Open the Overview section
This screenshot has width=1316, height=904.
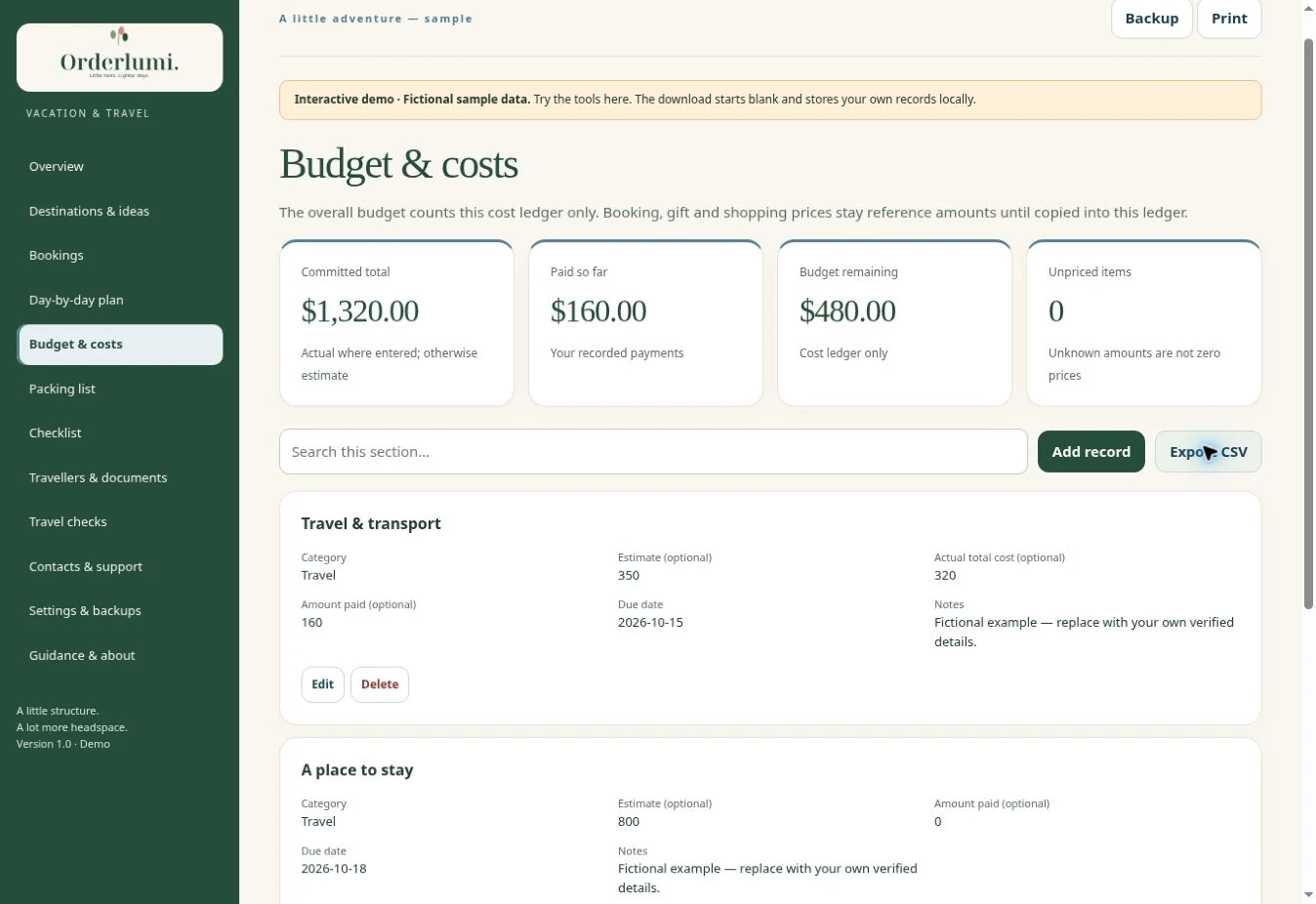coord(119,167)
